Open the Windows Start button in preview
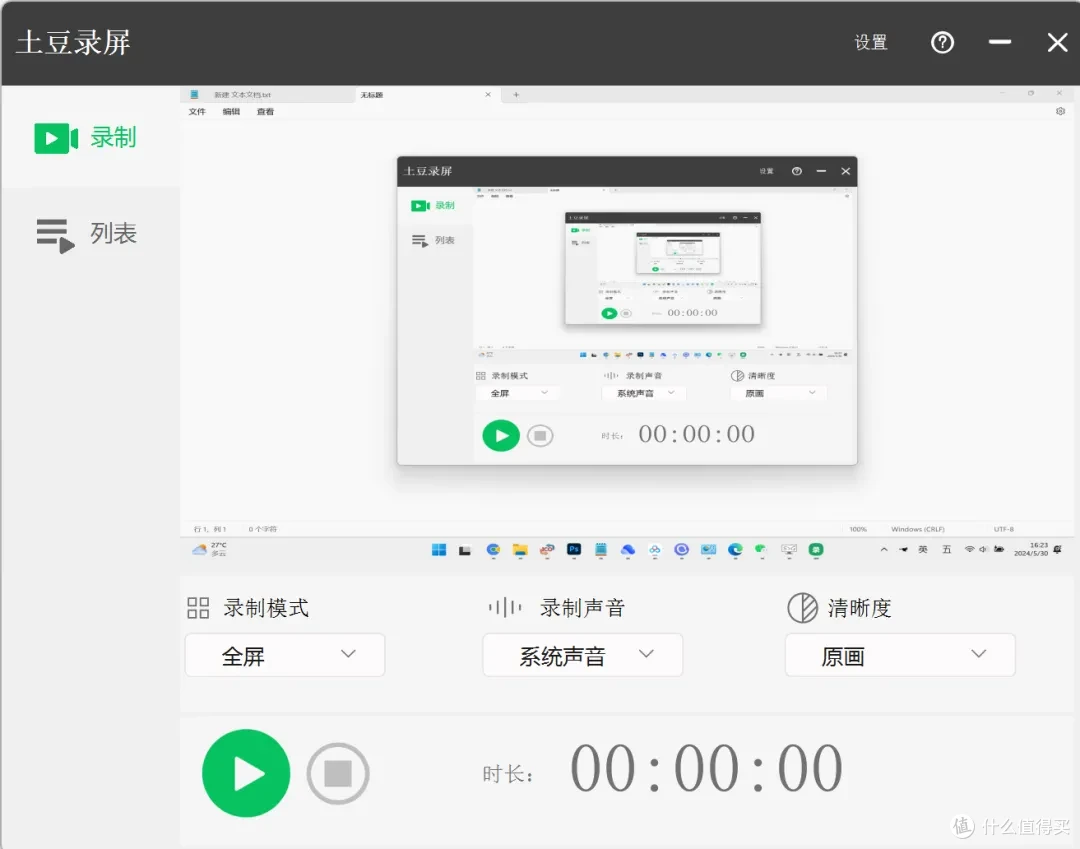Screen dimensions: 1080x849 (439, 549)
